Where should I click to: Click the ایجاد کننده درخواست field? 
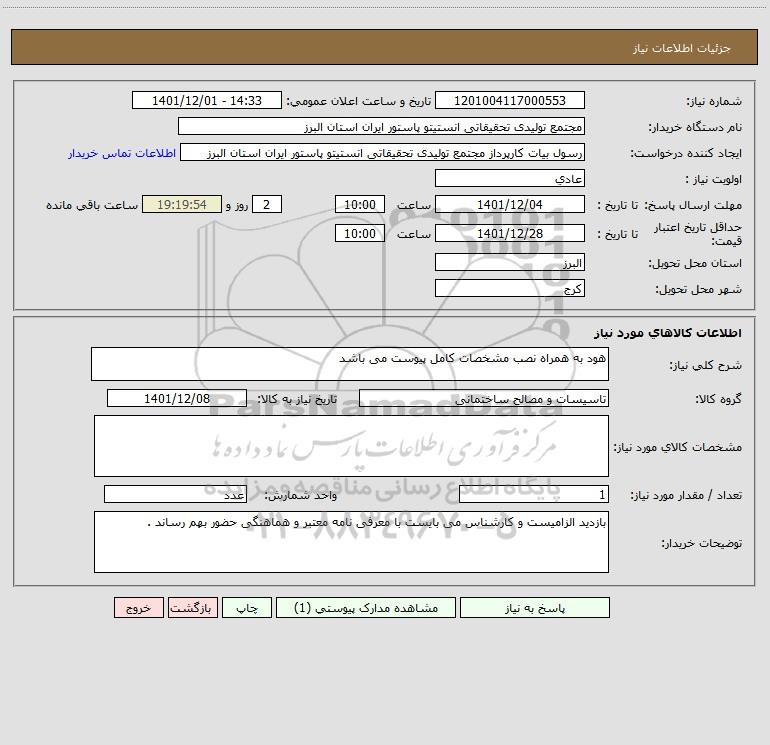382,152
